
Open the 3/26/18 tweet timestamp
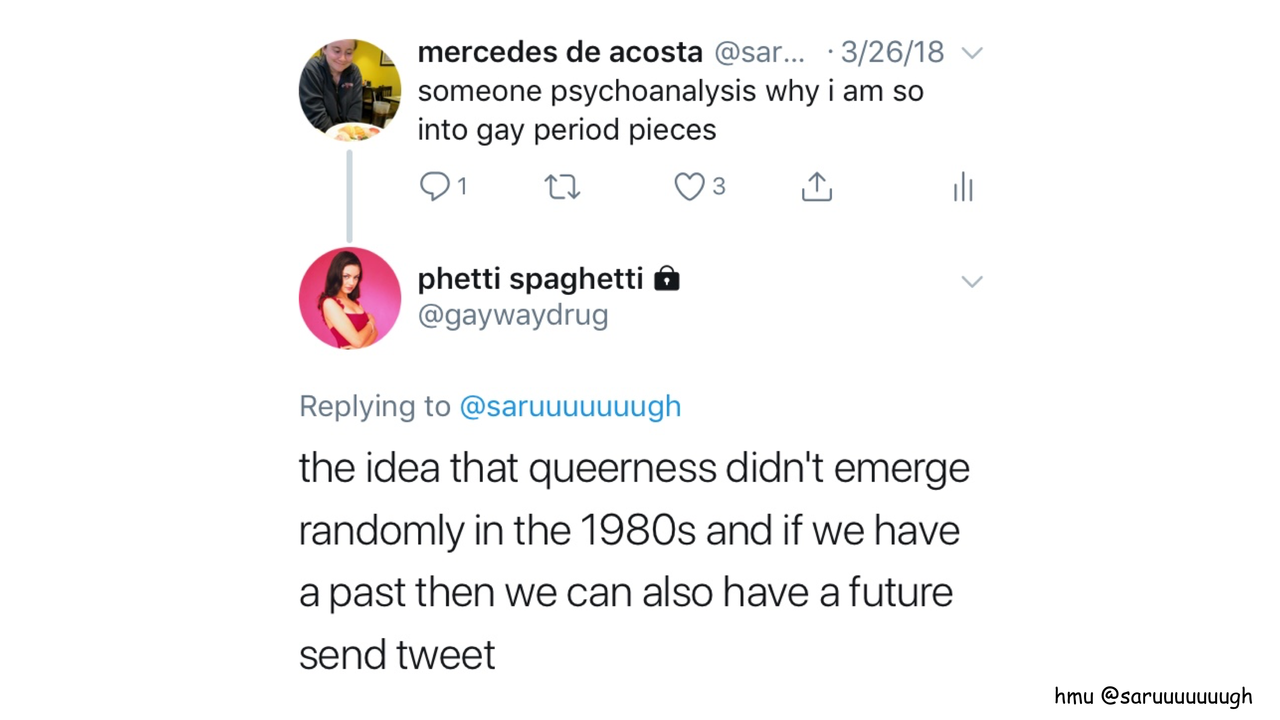[x=892, y=52]
